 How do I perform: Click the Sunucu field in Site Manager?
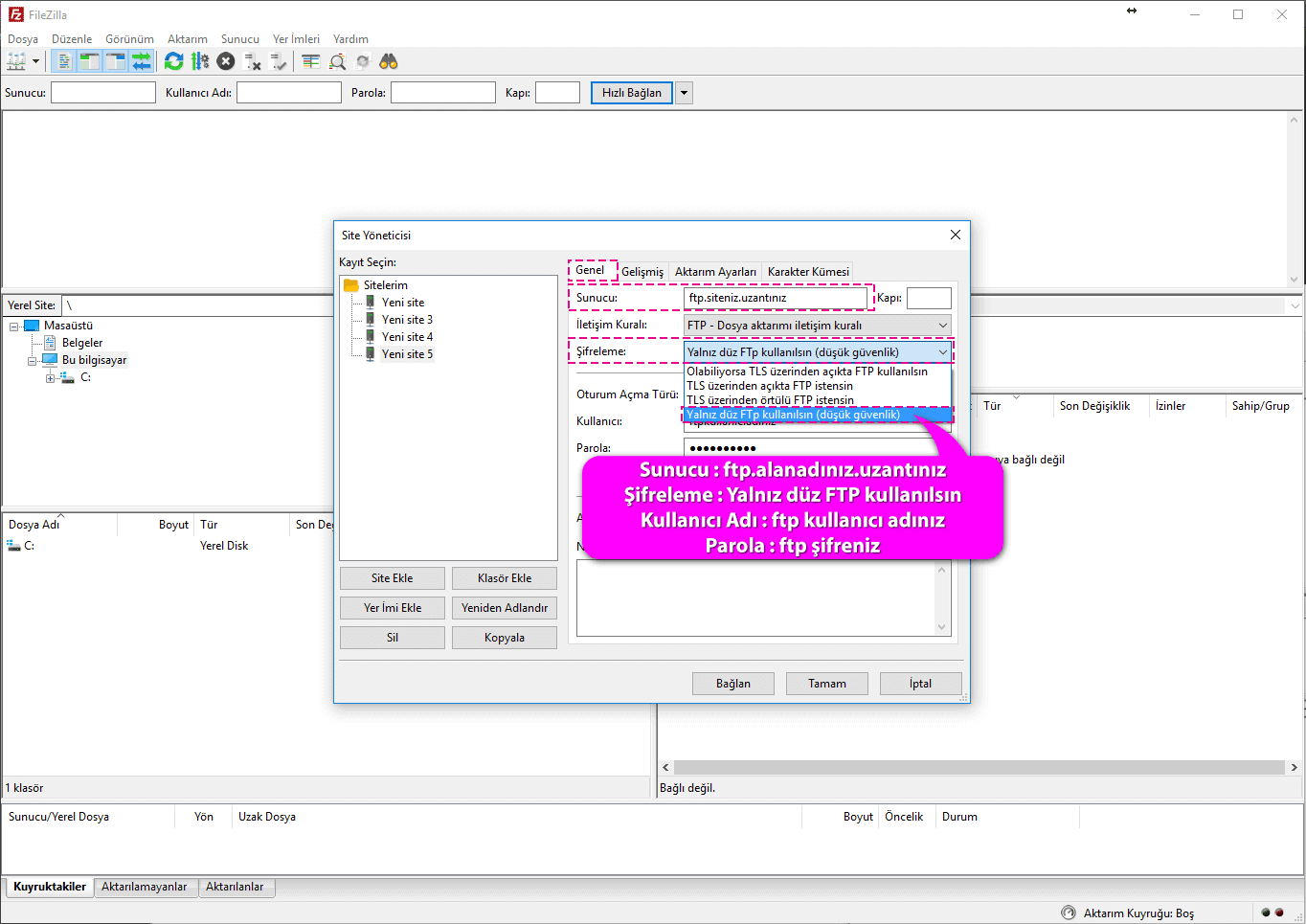coord(776,298)
